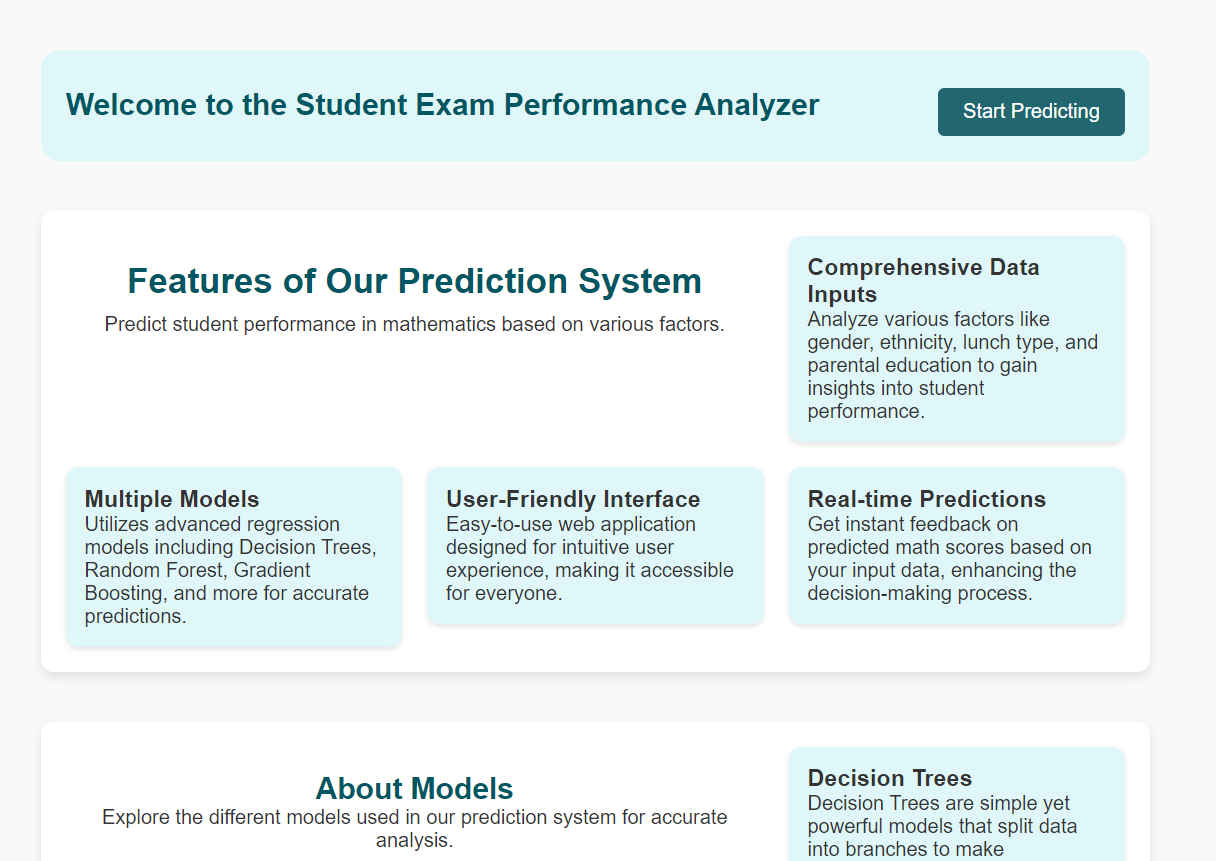
Task: Click the Welcome to Student Exam Performance Analyzer heading
Action: [442, 105]
